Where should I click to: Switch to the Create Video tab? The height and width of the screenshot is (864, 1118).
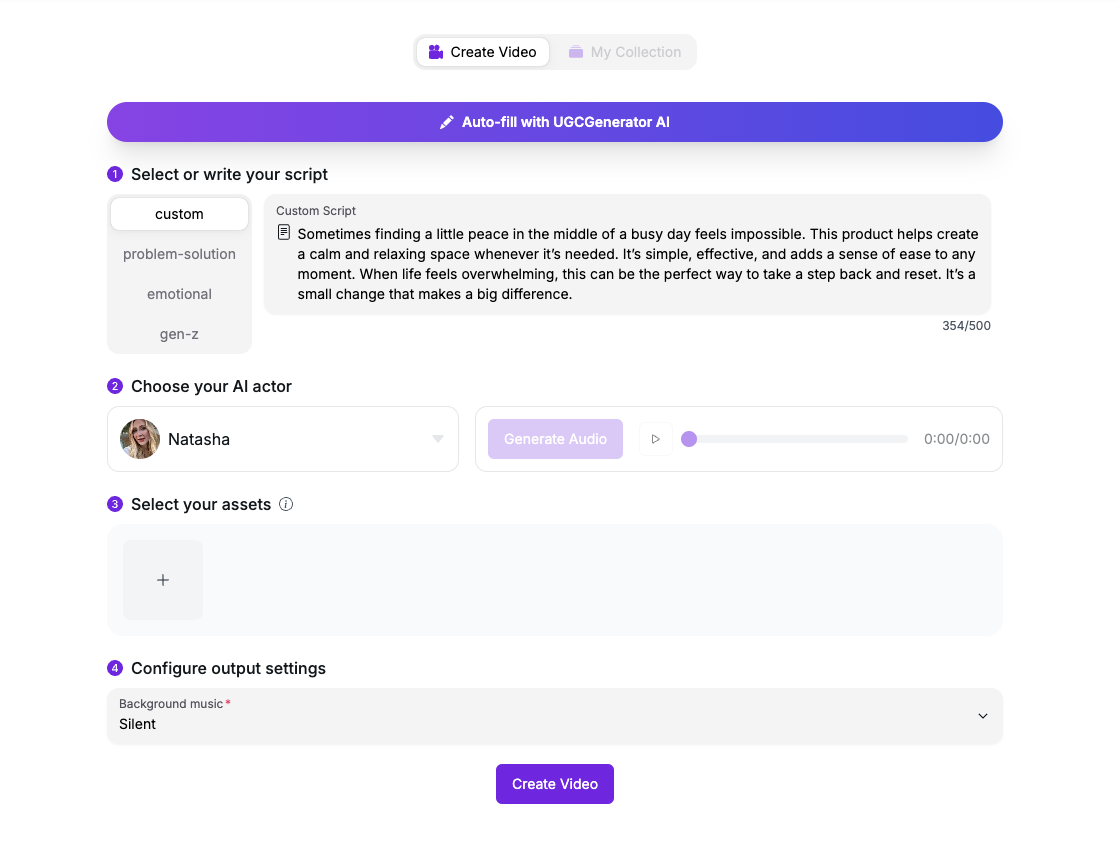pyautogui.click(x=483, y=52)
